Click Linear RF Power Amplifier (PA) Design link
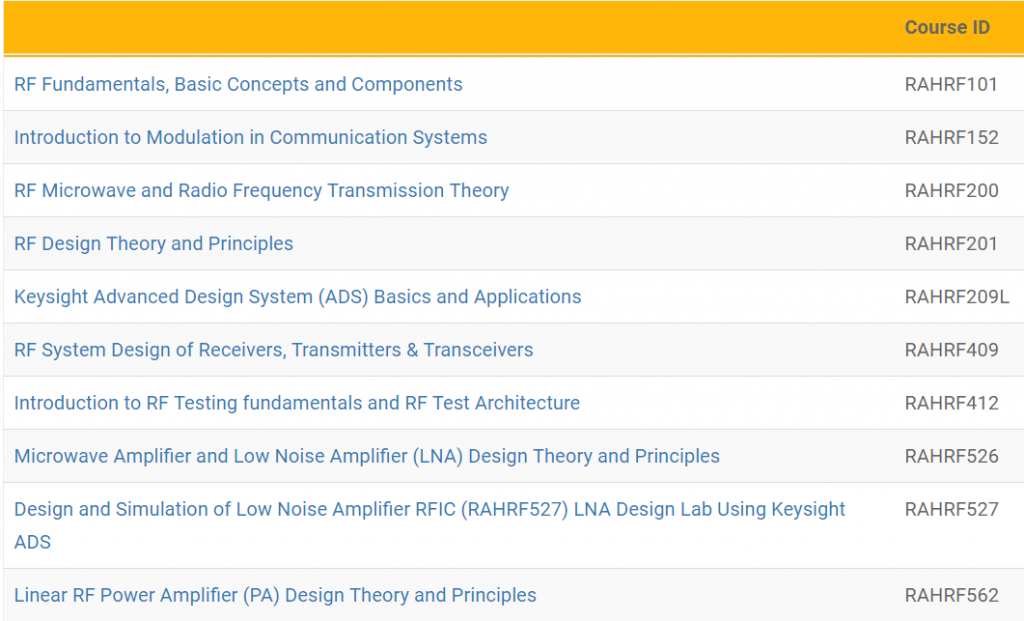The height and width of the screenshot is (621, 1024). pos(275,596)
